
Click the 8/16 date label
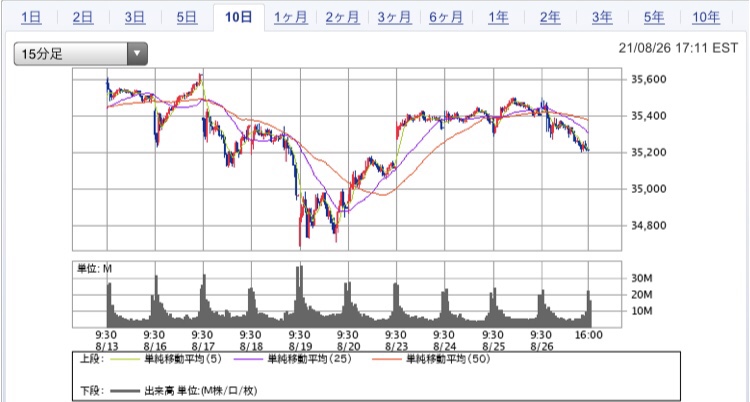click(x=155, y=346)
